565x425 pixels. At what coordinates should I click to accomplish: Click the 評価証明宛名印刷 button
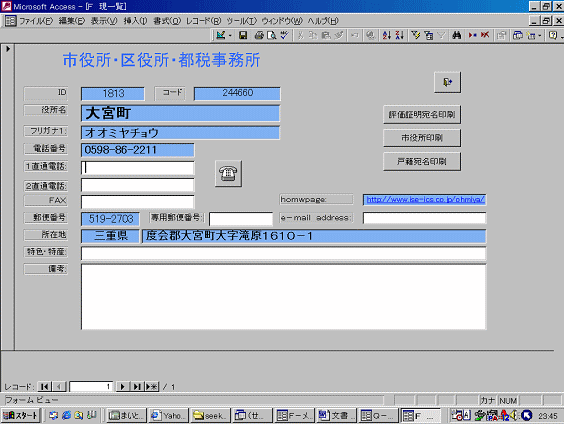[422, 115]
